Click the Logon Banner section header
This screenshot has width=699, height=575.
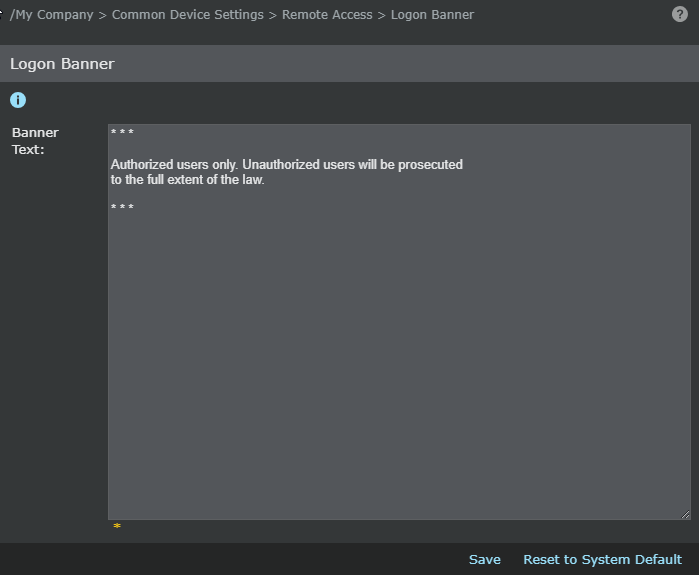[350, 63]
